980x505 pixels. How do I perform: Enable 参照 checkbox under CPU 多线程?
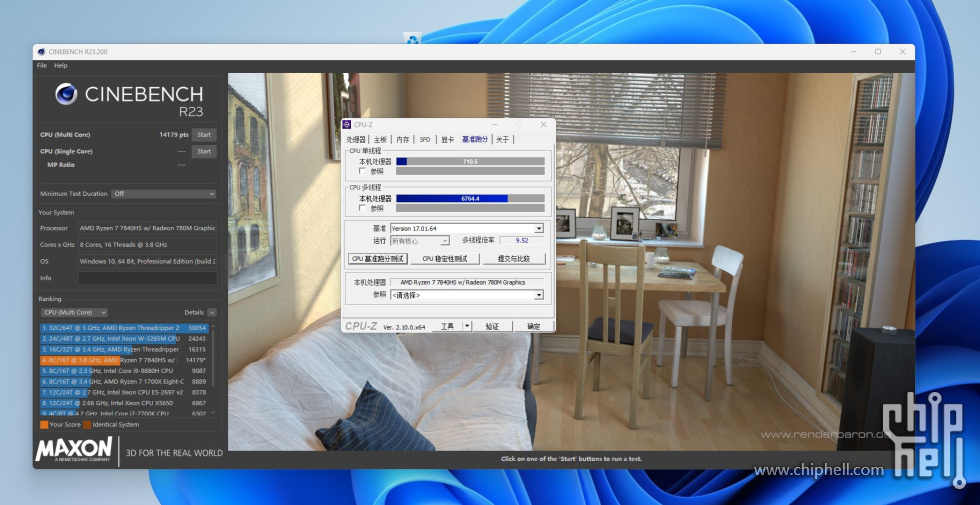coord(362,208)
